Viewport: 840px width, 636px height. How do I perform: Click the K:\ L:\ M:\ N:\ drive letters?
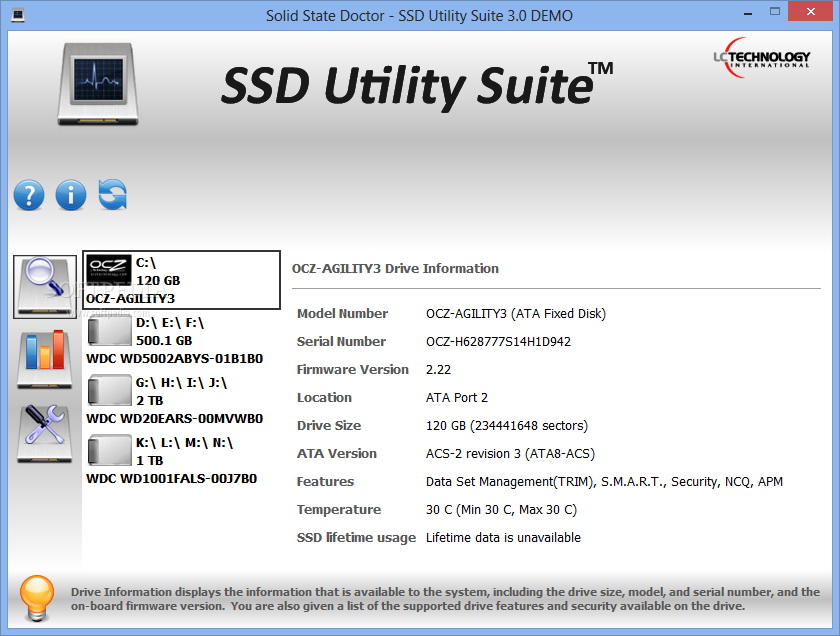(x=184, y=443)
